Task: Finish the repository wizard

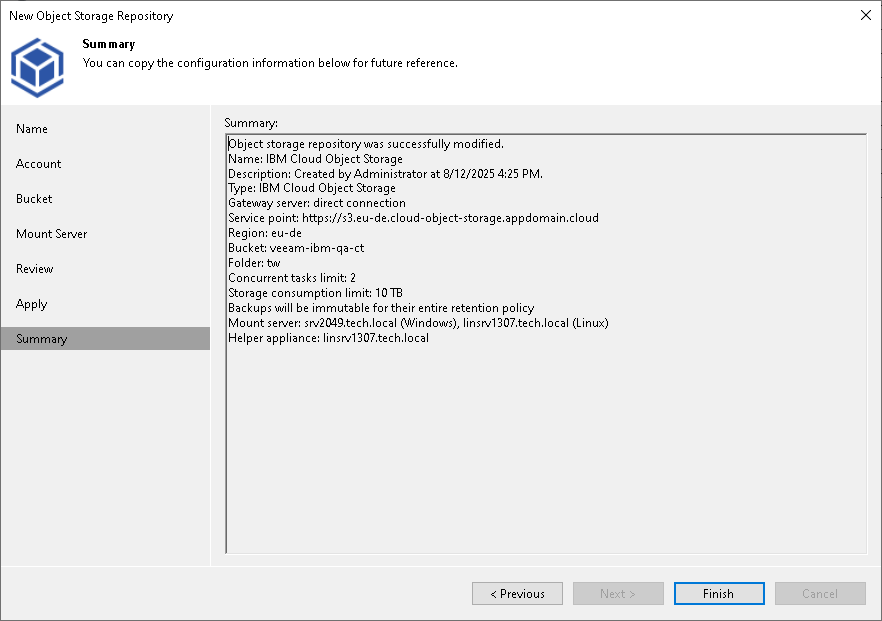Action: pos(719,593)
